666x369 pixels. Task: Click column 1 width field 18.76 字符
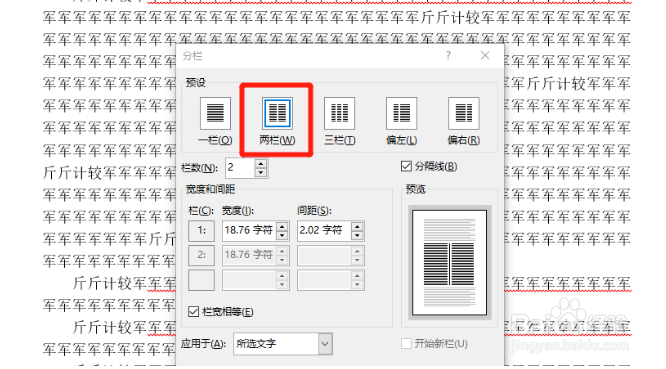(250, 231)
